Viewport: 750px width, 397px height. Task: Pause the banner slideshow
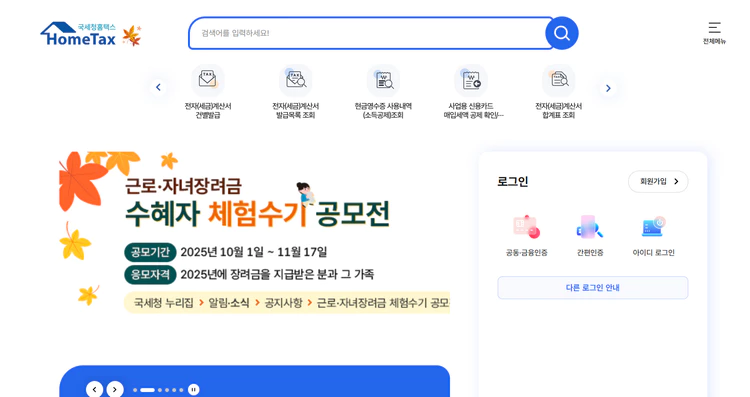click(194, 389)
